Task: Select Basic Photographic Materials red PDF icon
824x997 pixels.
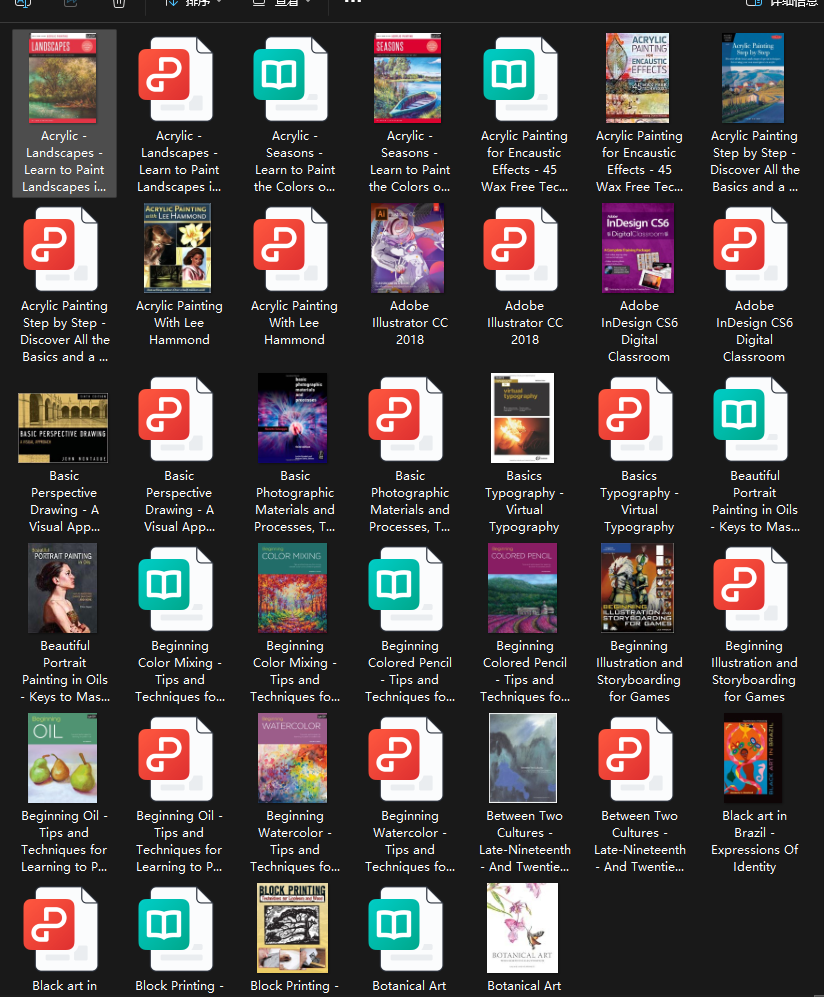Action: pyautogui.click(x=406, y=418)
